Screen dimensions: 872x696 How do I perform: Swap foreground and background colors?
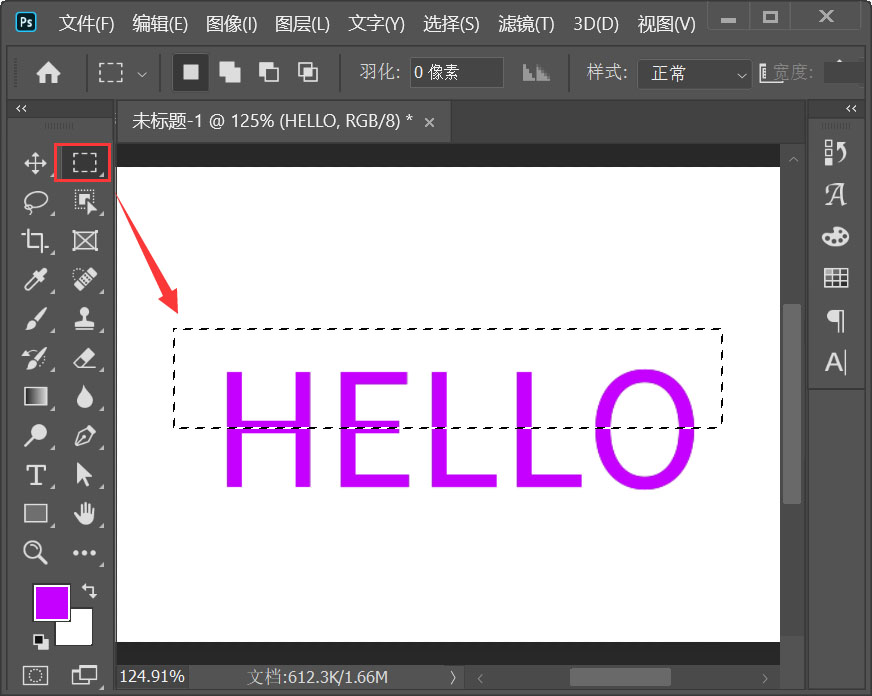[87, 590]
